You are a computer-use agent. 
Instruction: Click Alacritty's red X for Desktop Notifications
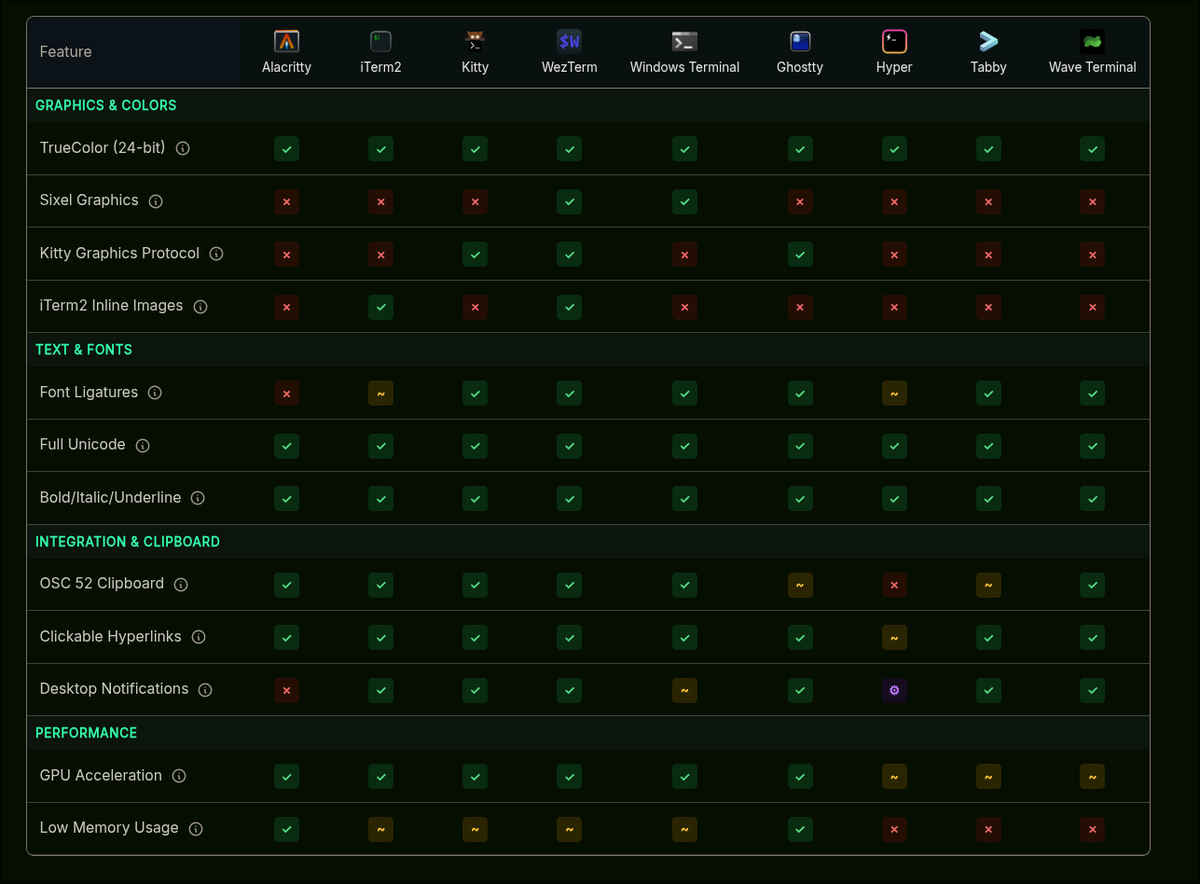click(287, 690)
